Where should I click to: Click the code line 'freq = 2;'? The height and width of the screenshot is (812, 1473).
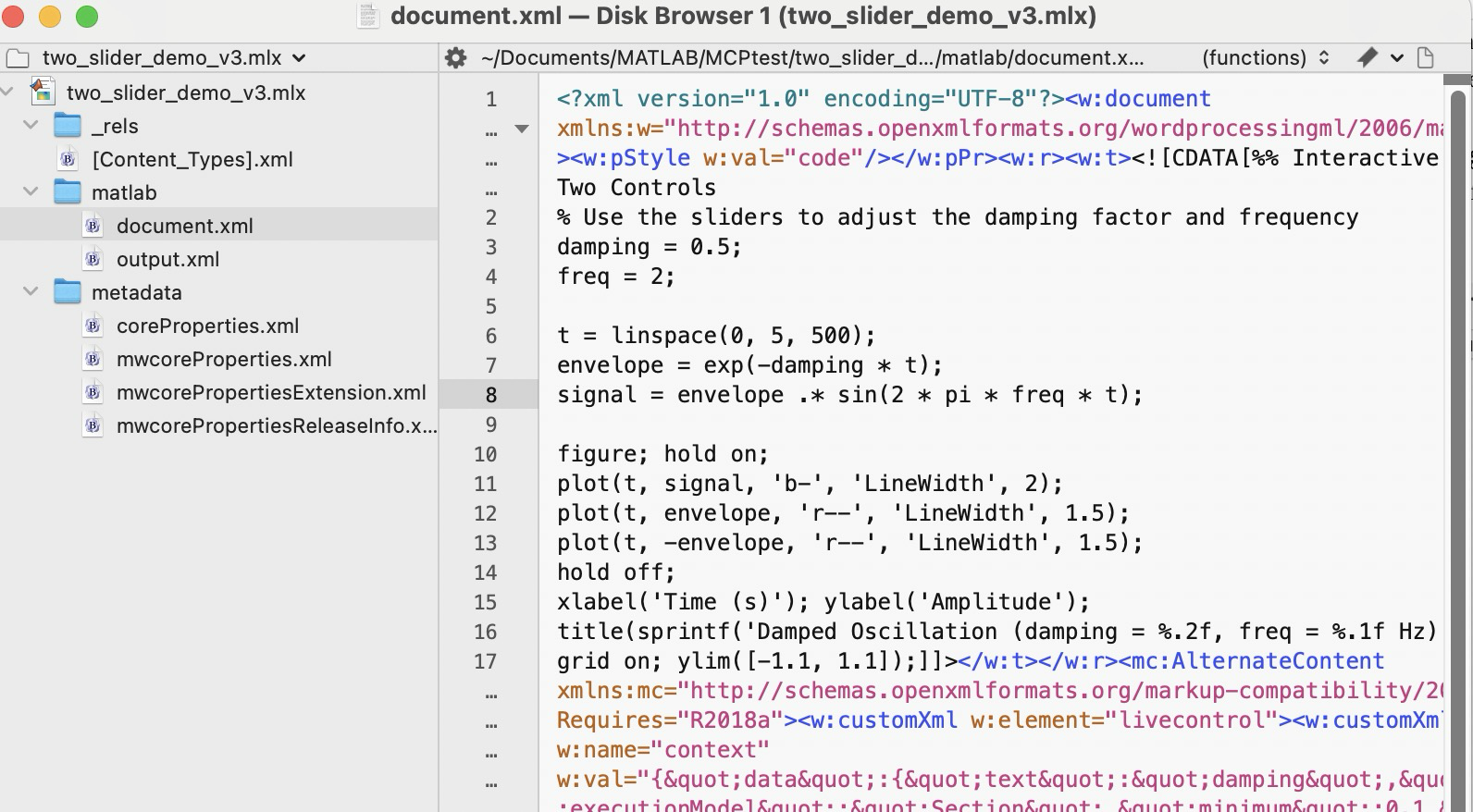pos(616,277)
